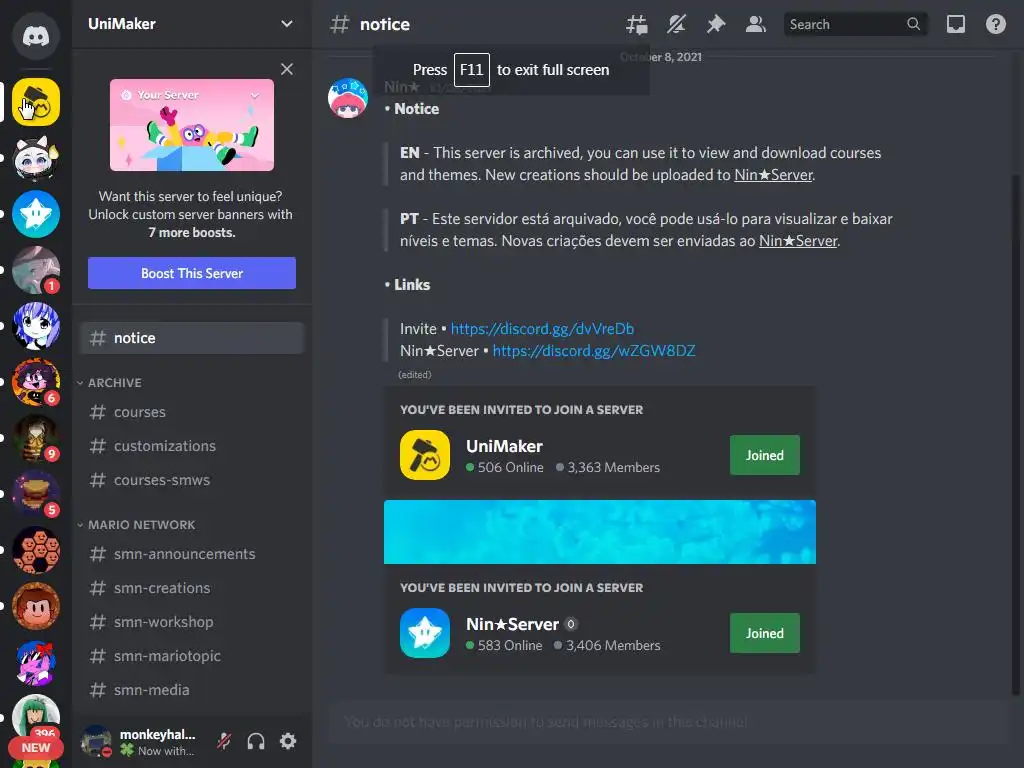Screen dimensions: 1024x768
Task: Toggle deafen headphones
Action: pyautogui.click(x=256, y=741)
